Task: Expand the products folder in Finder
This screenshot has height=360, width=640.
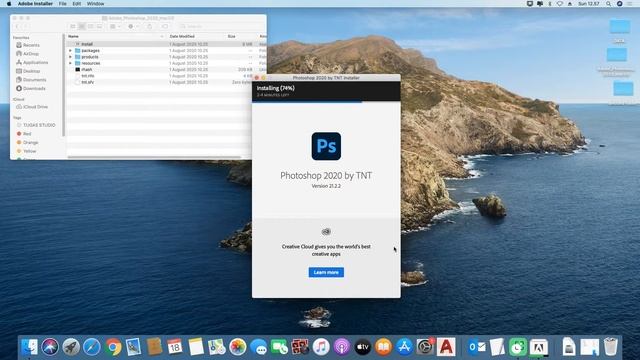Action: coord(70,57)
